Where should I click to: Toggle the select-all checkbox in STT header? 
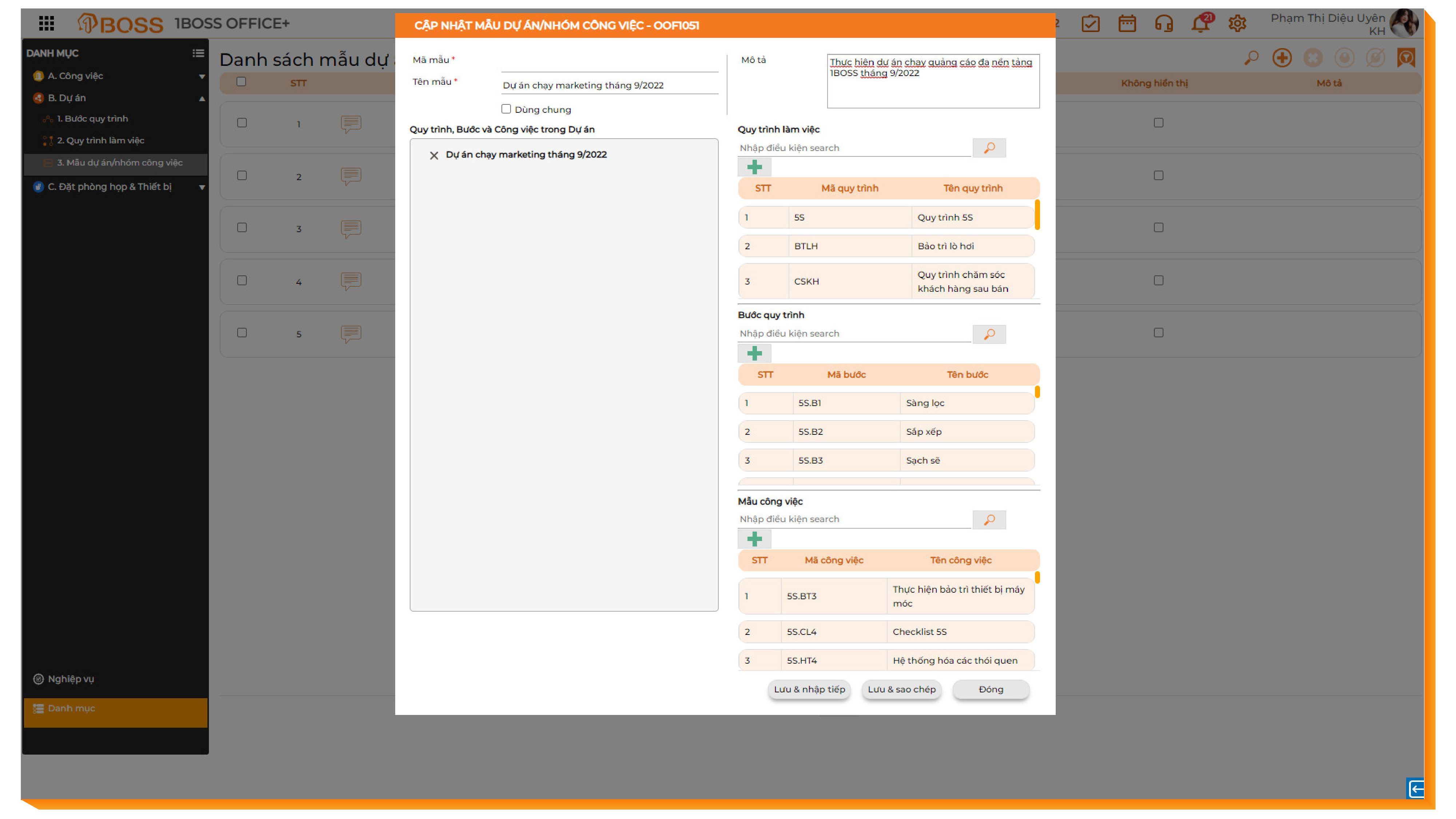tap(241, 82)
